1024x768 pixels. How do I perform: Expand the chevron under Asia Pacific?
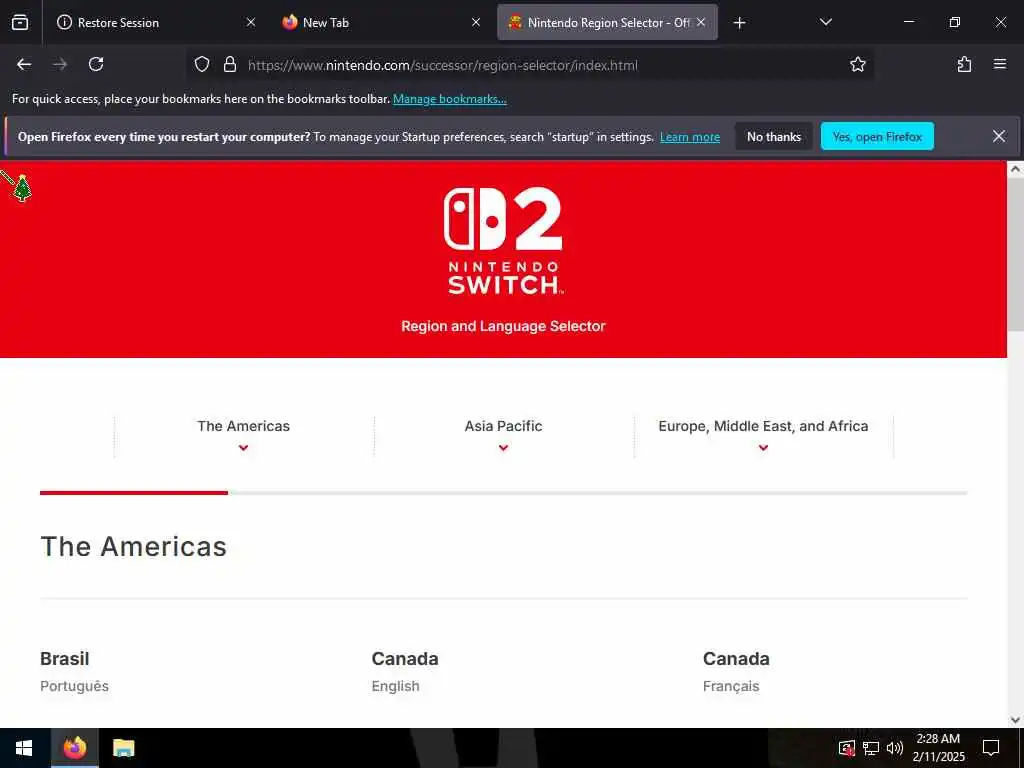click(x=503, y=448)
